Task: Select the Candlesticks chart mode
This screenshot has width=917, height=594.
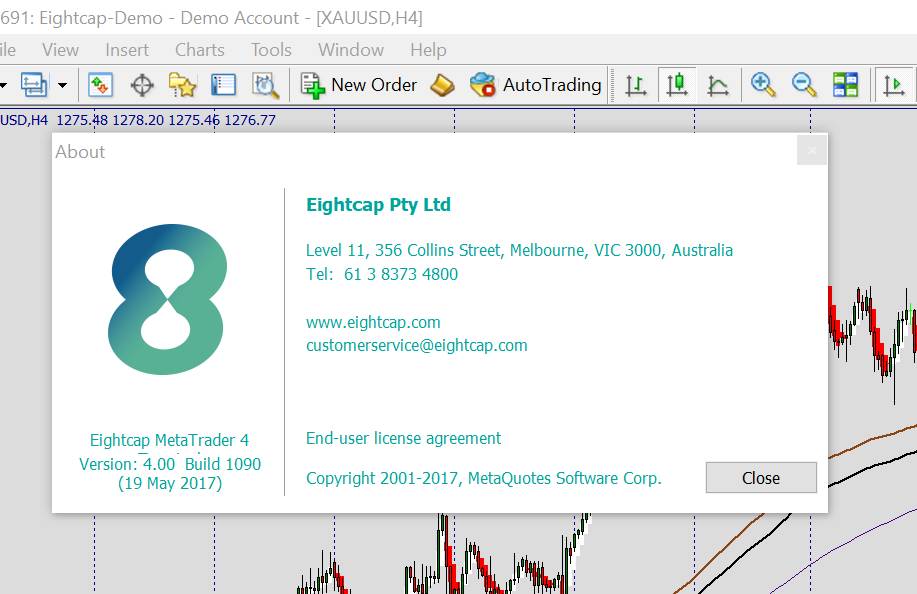Action: click(677, 85)
